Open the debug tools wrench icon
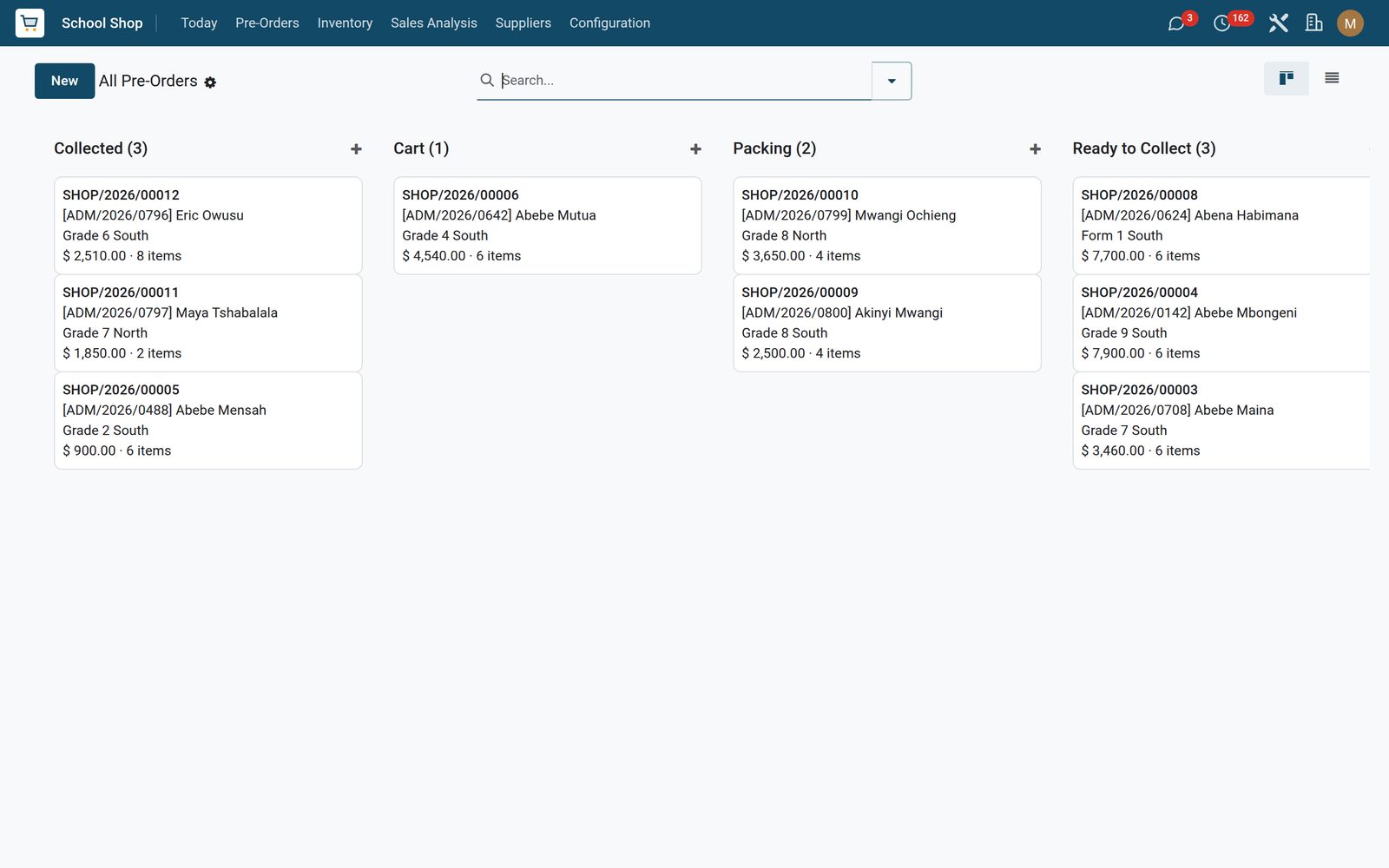This screenshot has width=1389, height=868. (x=1278, y=23)
